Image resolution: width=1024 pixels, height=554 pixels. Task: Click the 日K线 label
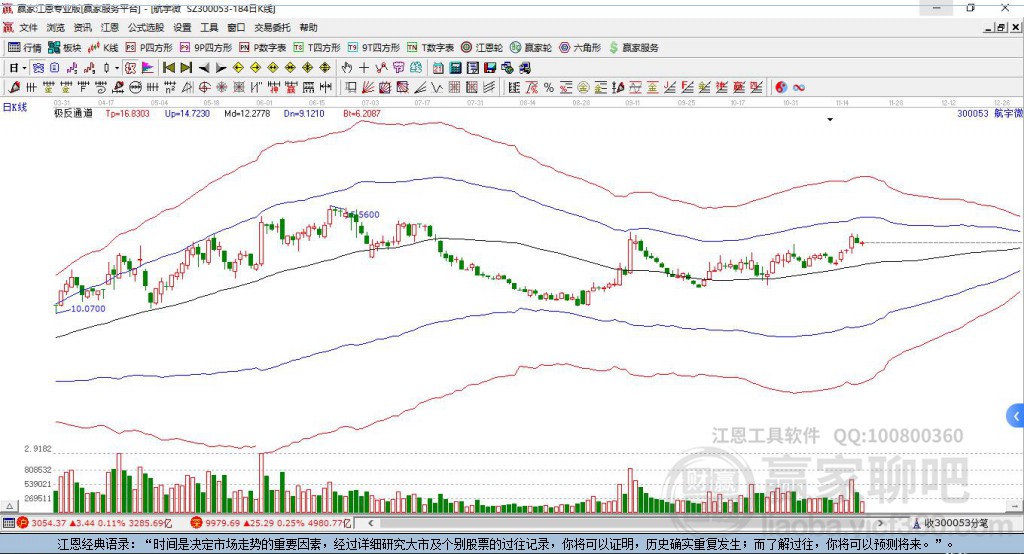click(x=15, y=107)
